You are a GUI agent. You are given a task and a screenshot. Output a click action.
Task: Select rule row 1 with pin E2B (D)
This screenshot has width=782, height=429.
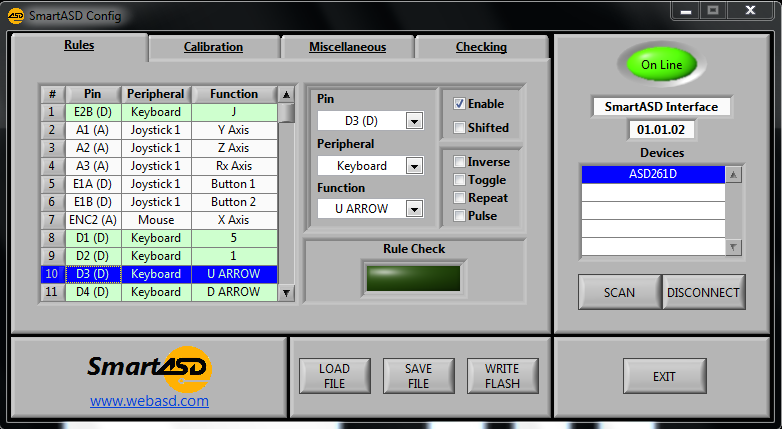(159, 112)
